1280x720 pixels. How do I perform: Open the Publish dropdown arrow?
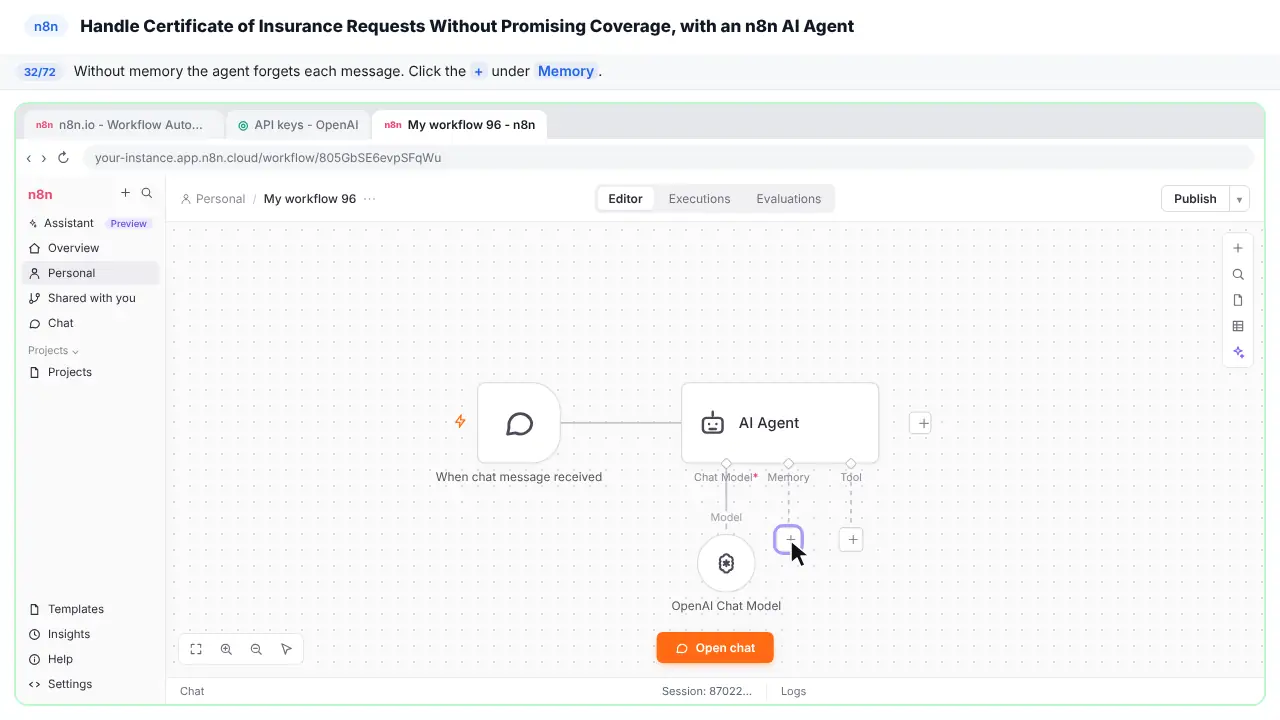(x=1239, y=199)
